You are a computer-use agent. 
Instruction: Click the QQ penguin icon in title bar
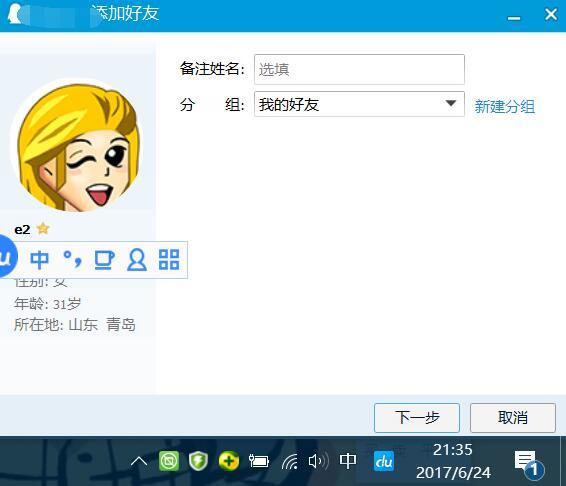click(15, 14)
